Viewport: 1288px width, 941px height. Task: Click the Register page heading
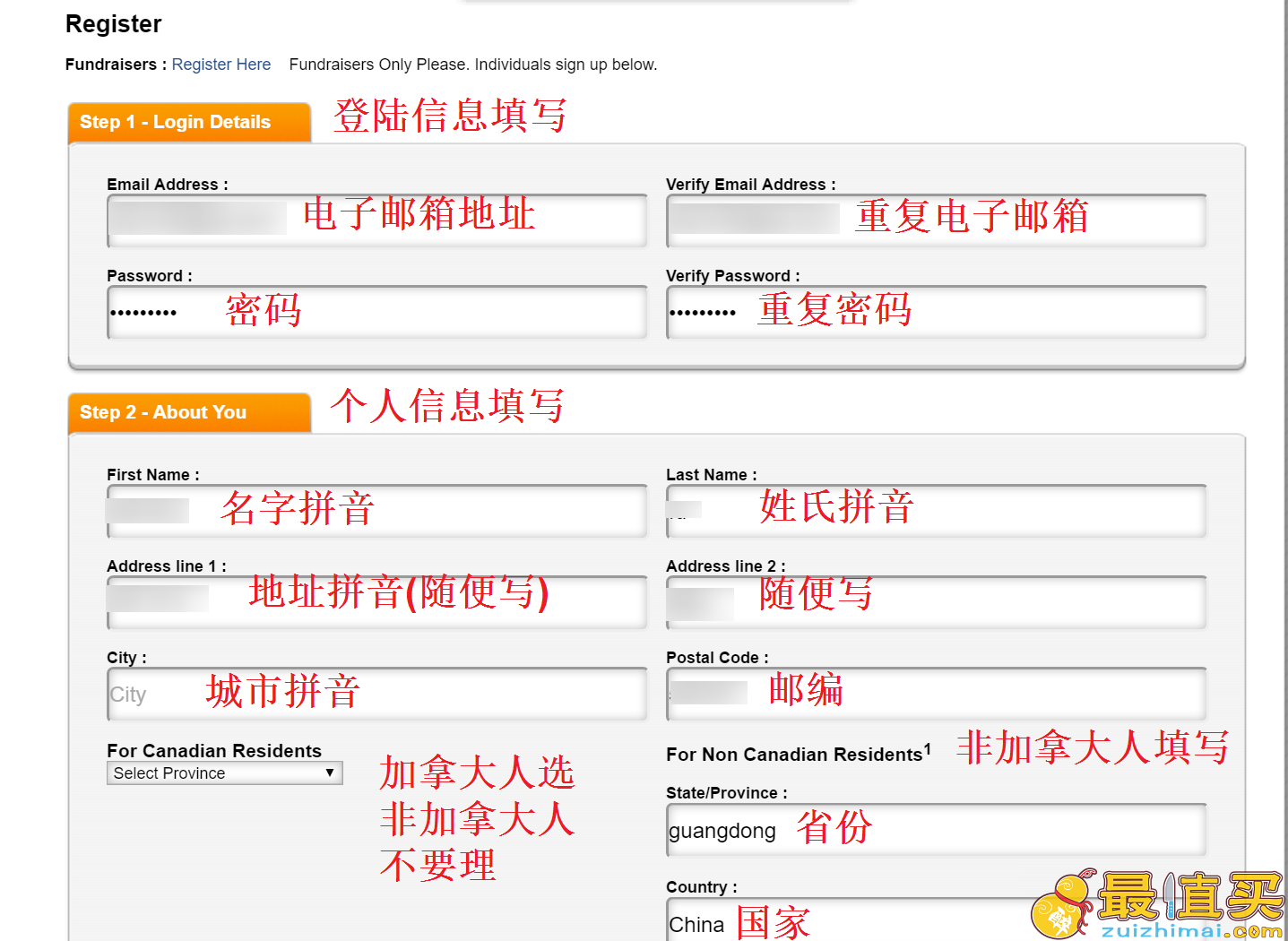click(113, 24)
